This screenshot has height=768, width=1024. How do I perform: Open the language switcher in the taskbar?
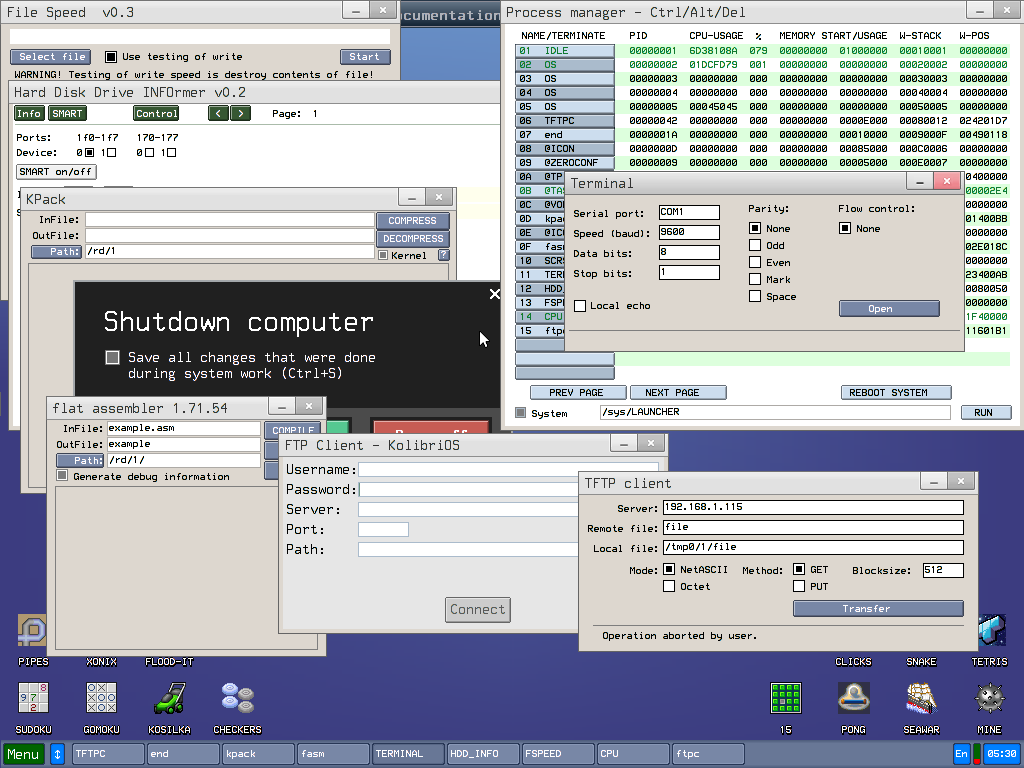962,754
